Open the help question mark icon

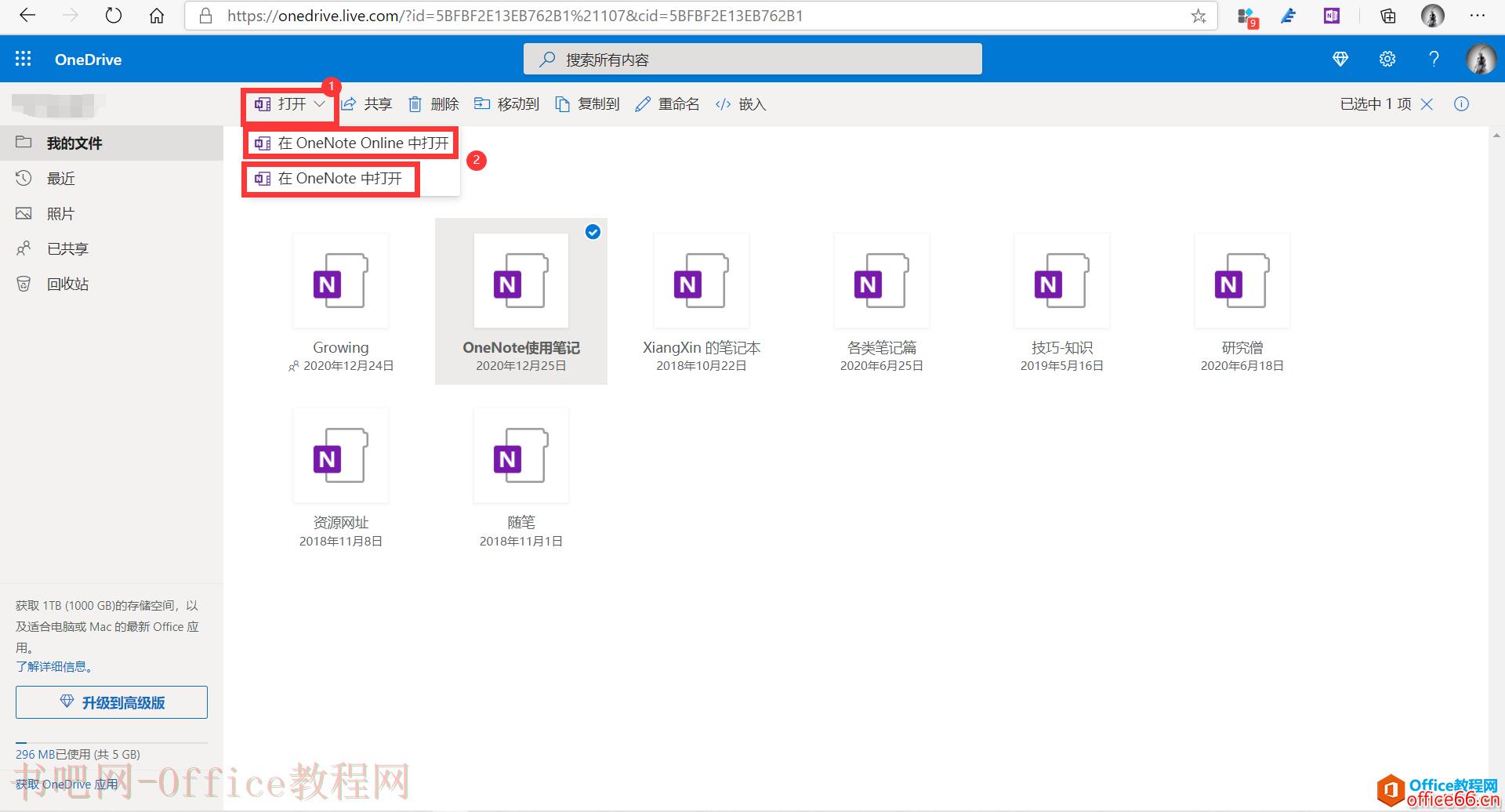click(1434, 59)
